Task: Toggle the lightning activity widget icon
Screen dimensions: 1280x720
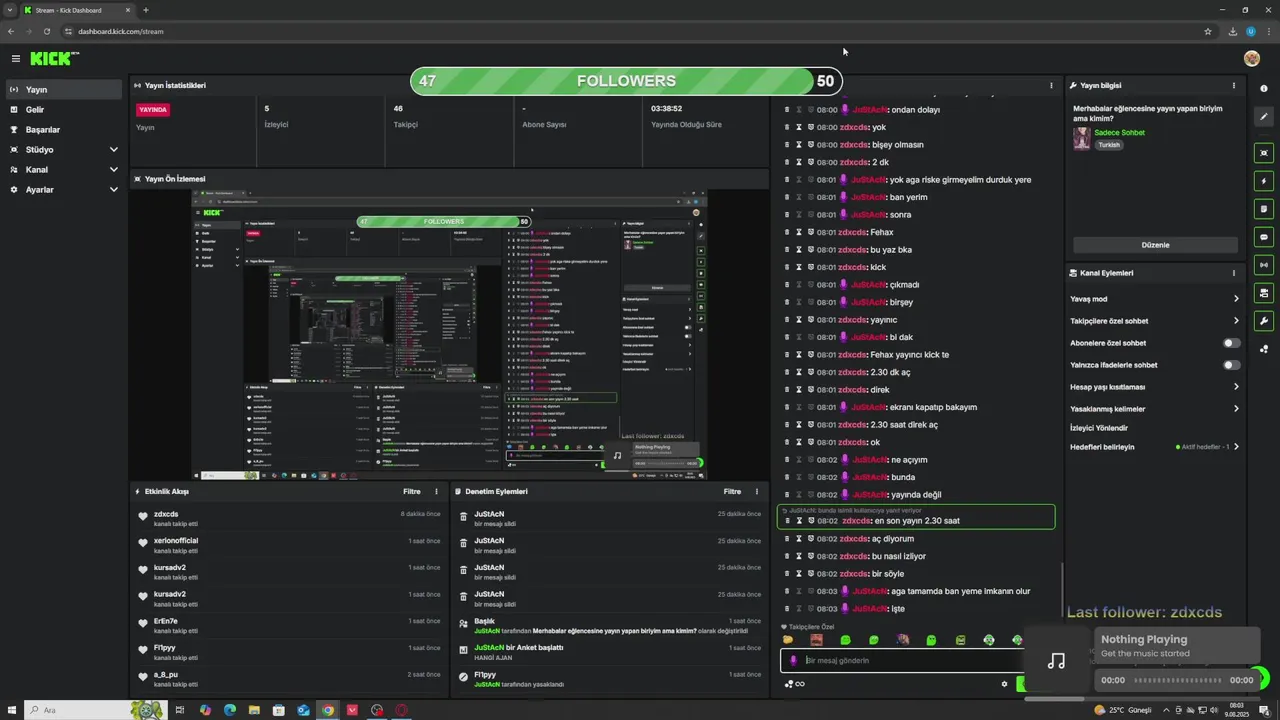Action: [1264, 181]
